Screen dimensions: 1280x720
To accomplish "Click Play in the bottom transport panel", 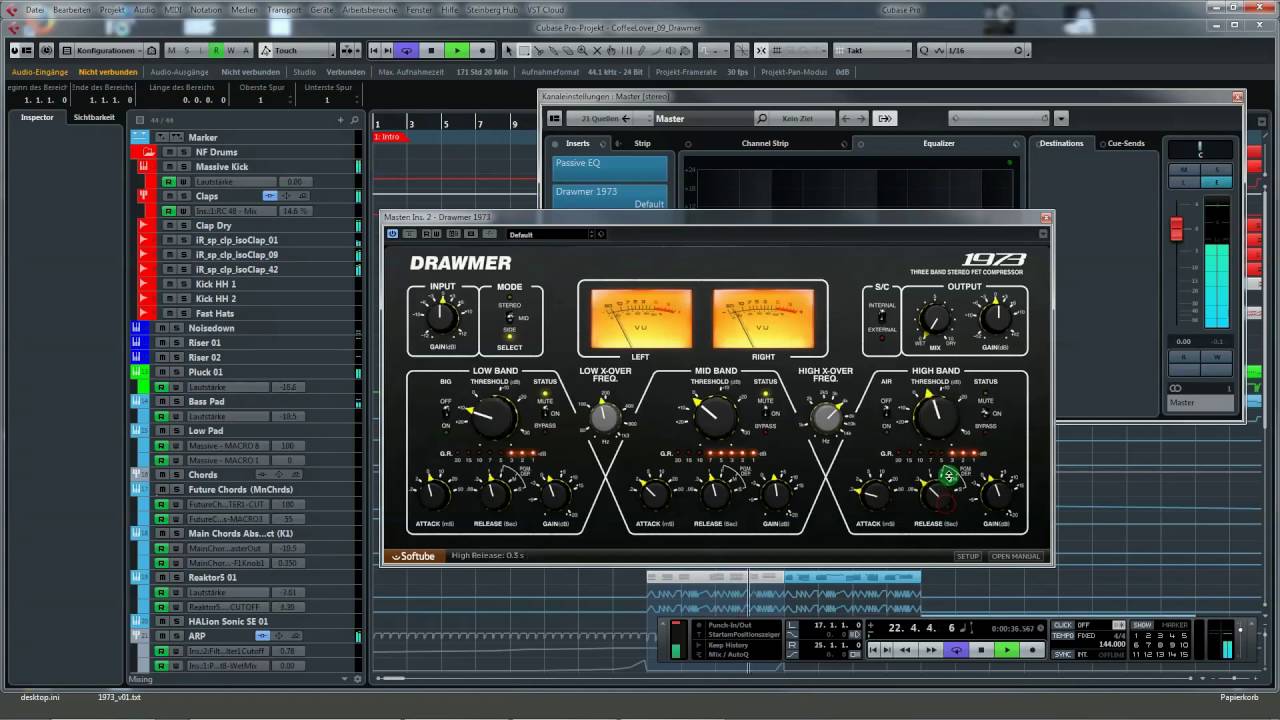I will (1007, 650).
